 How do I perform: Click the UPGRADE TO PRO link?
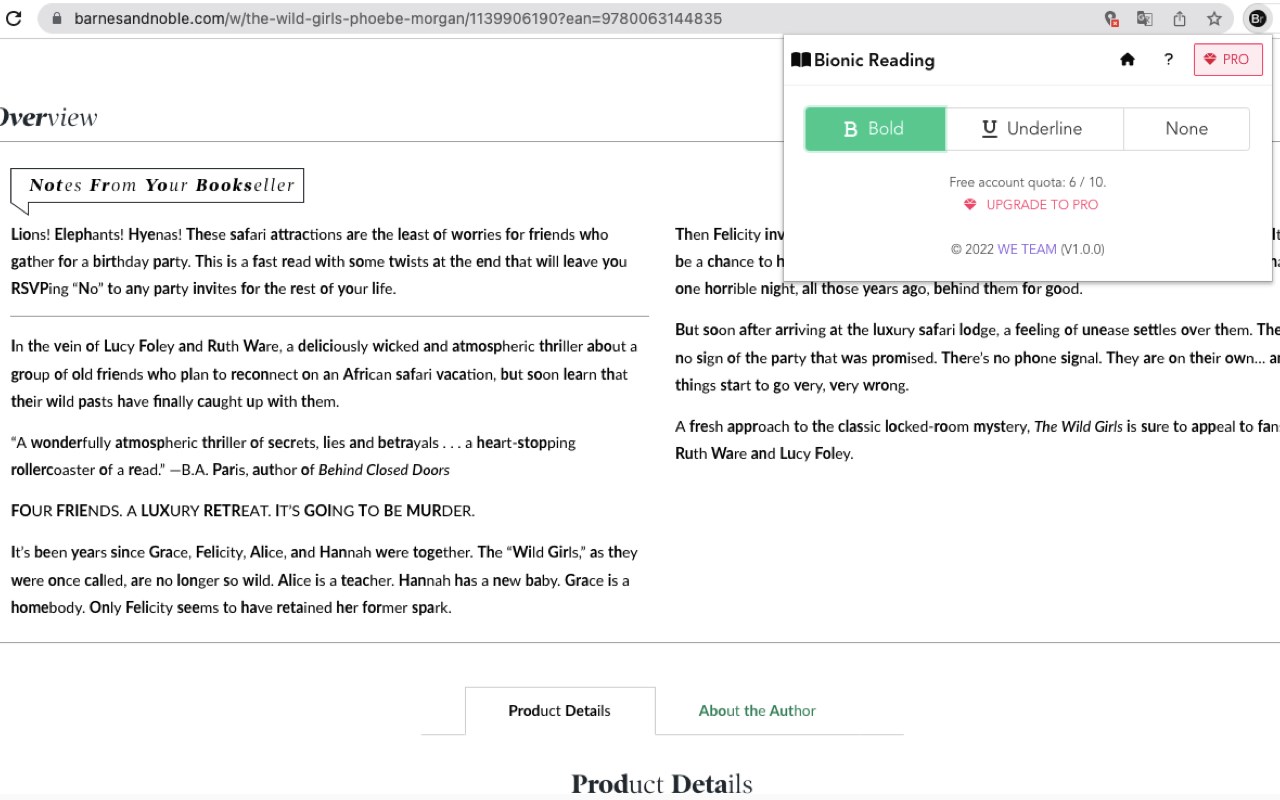click(1042, 205)
